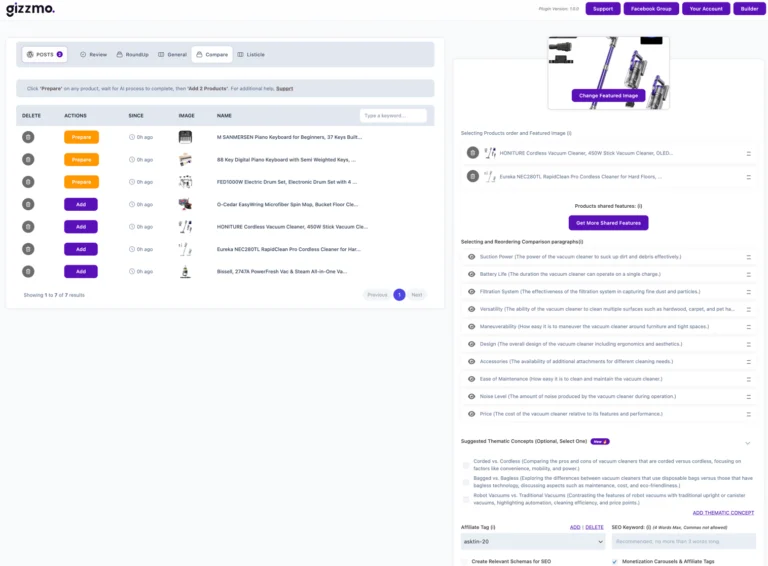Image resolution: width=768 pixels, height=566 pixels.
Task: Toggle visibility of Battery Life paragraph
Action: click(471, 274)
